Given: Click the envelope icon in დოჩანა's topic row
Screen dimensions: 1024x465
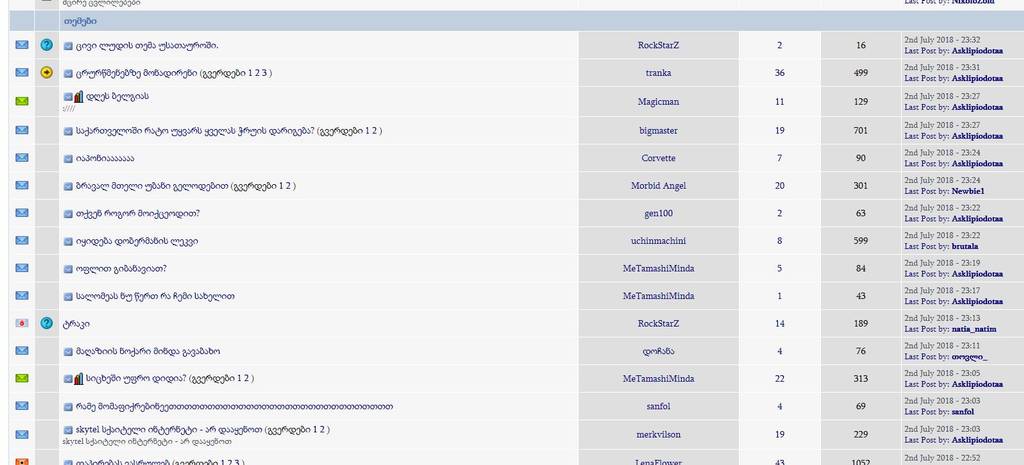Looking at the screenshot, I should pos(22,351).
